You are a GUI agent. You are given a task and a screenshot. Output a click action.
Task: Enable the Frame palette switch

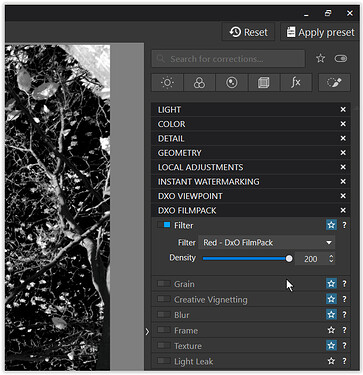coord(164,330)
